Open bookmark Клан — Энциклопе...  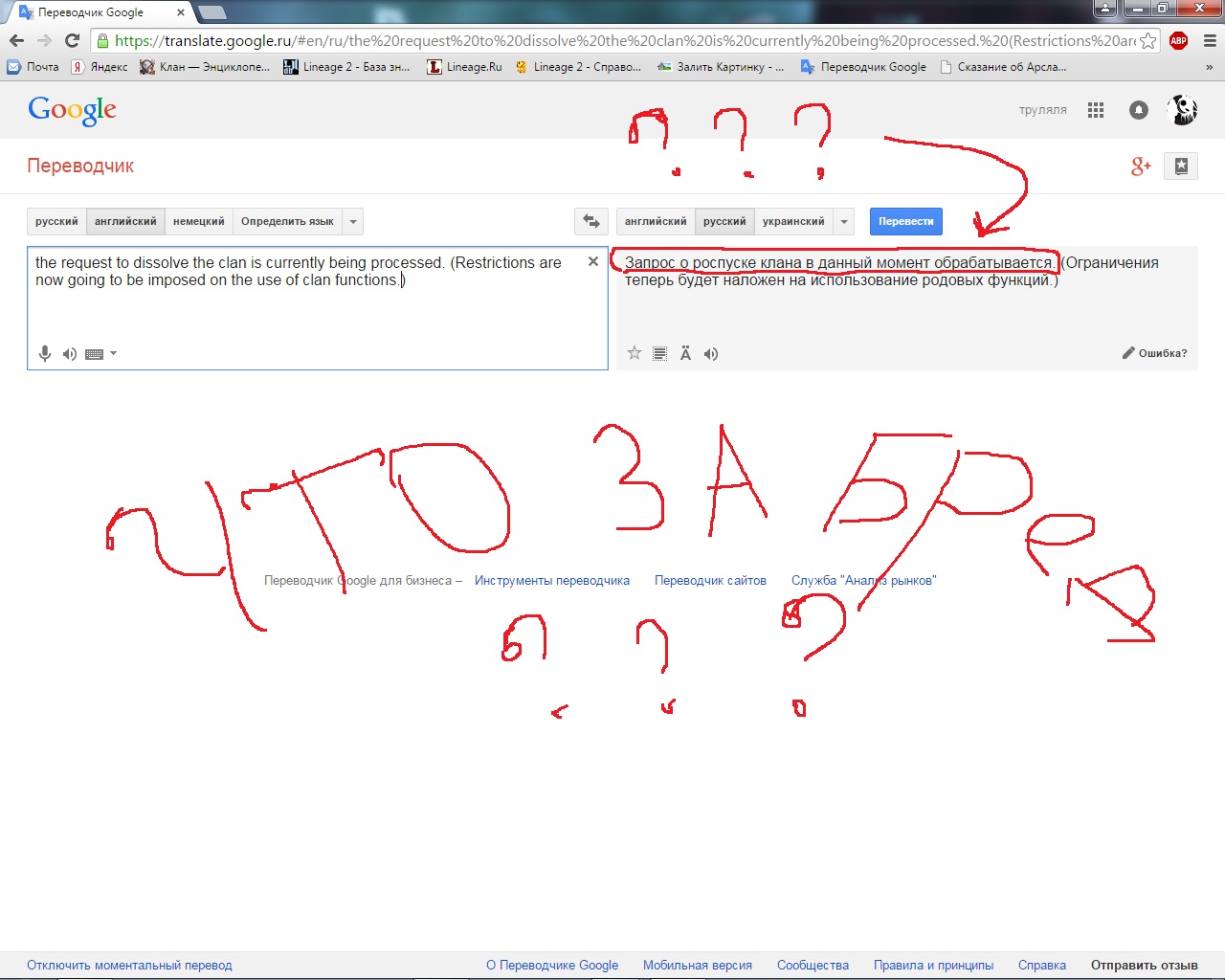point(205,67)
